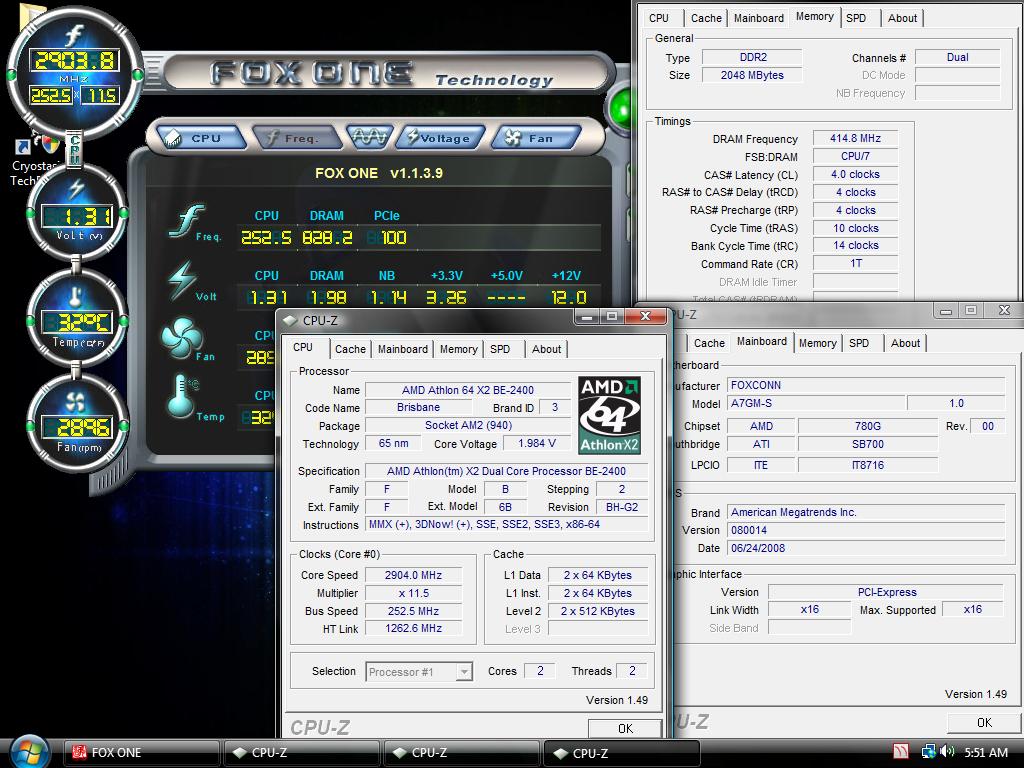The height and width of the screenshot is (768, 1024).
Task: Click the CAS# Latency 4.0 clocks value
Action: pos(856,174)
